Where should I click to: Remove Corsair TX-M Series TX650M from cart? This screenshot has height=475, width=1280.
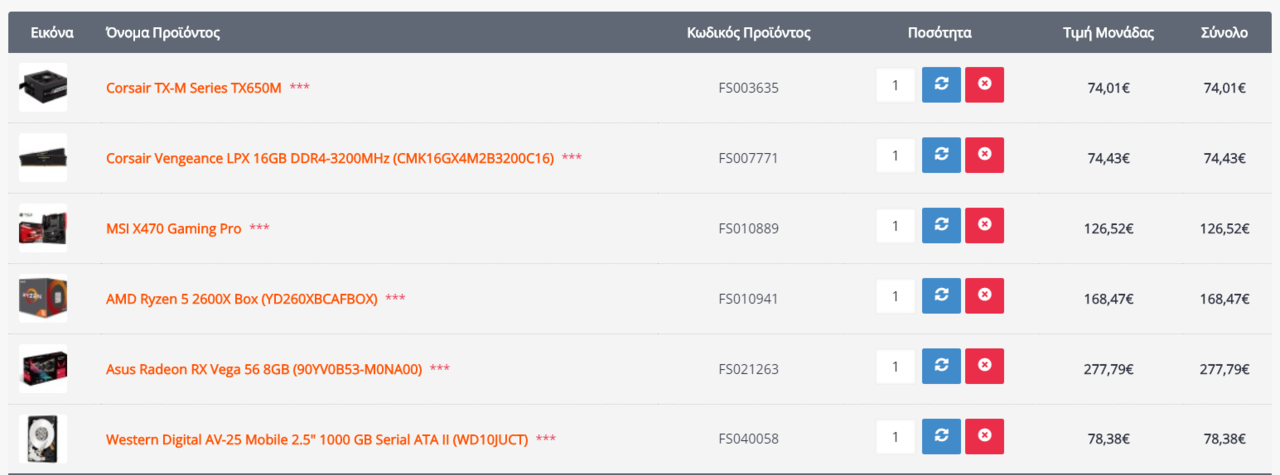pyautogui.click(x=984, y=85)
